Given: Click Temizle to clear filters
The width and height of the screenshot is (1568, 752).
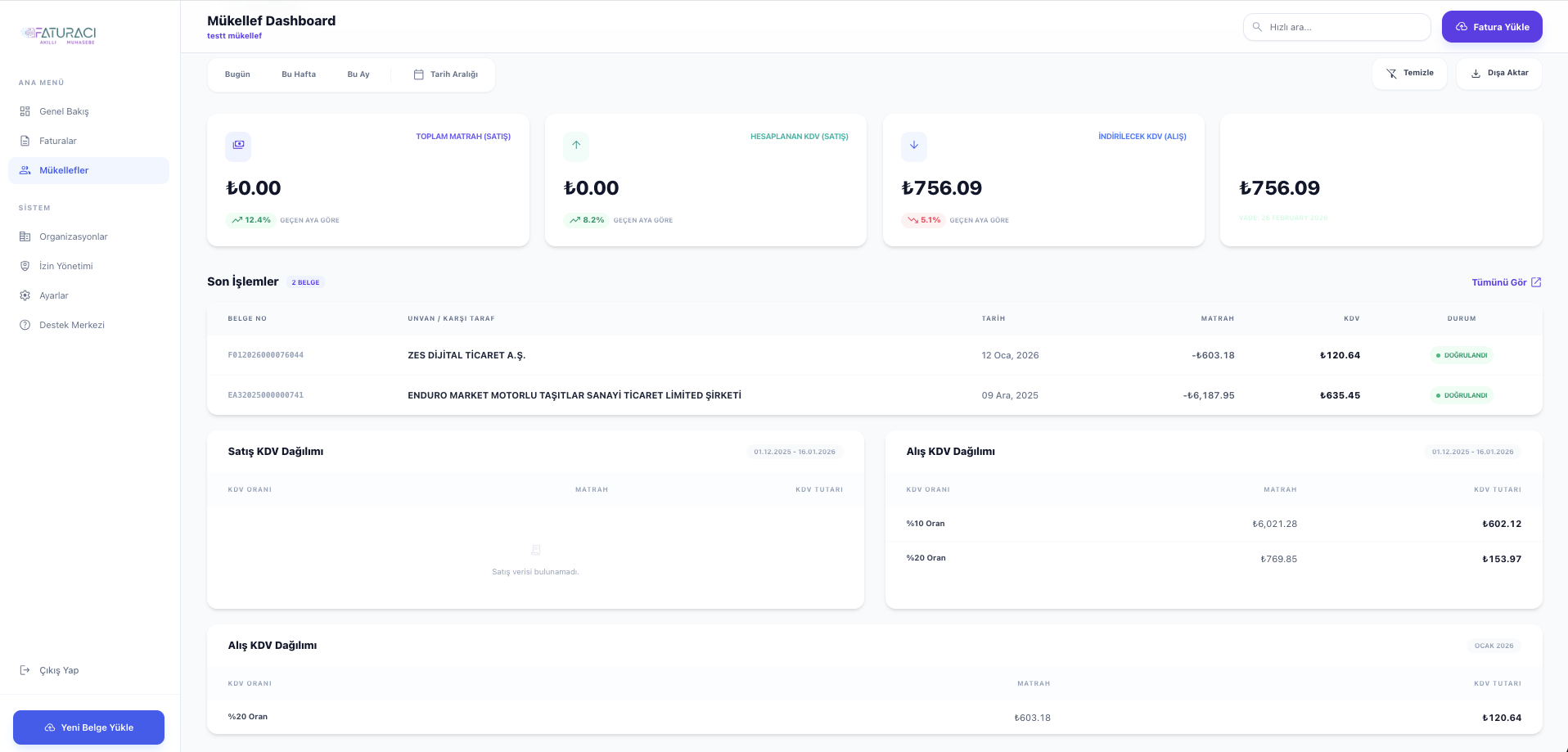Looking at the screenshot, I should (1409, 74).
